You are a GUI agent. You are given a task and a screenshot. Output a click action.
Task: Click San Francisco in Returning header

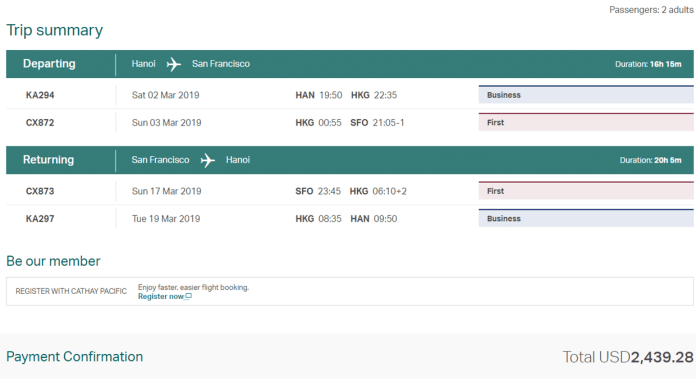(x=160, y=160)
